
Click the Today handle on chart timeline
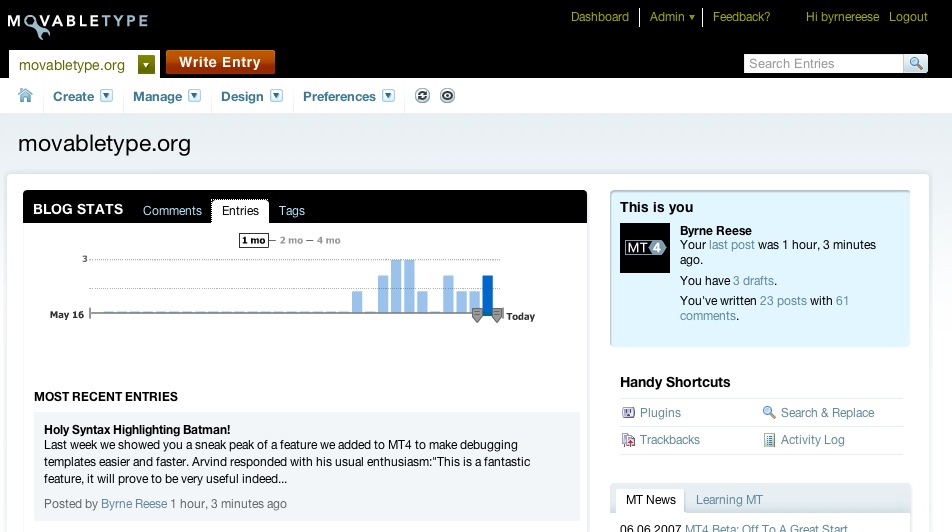click(x=497, y=316)
